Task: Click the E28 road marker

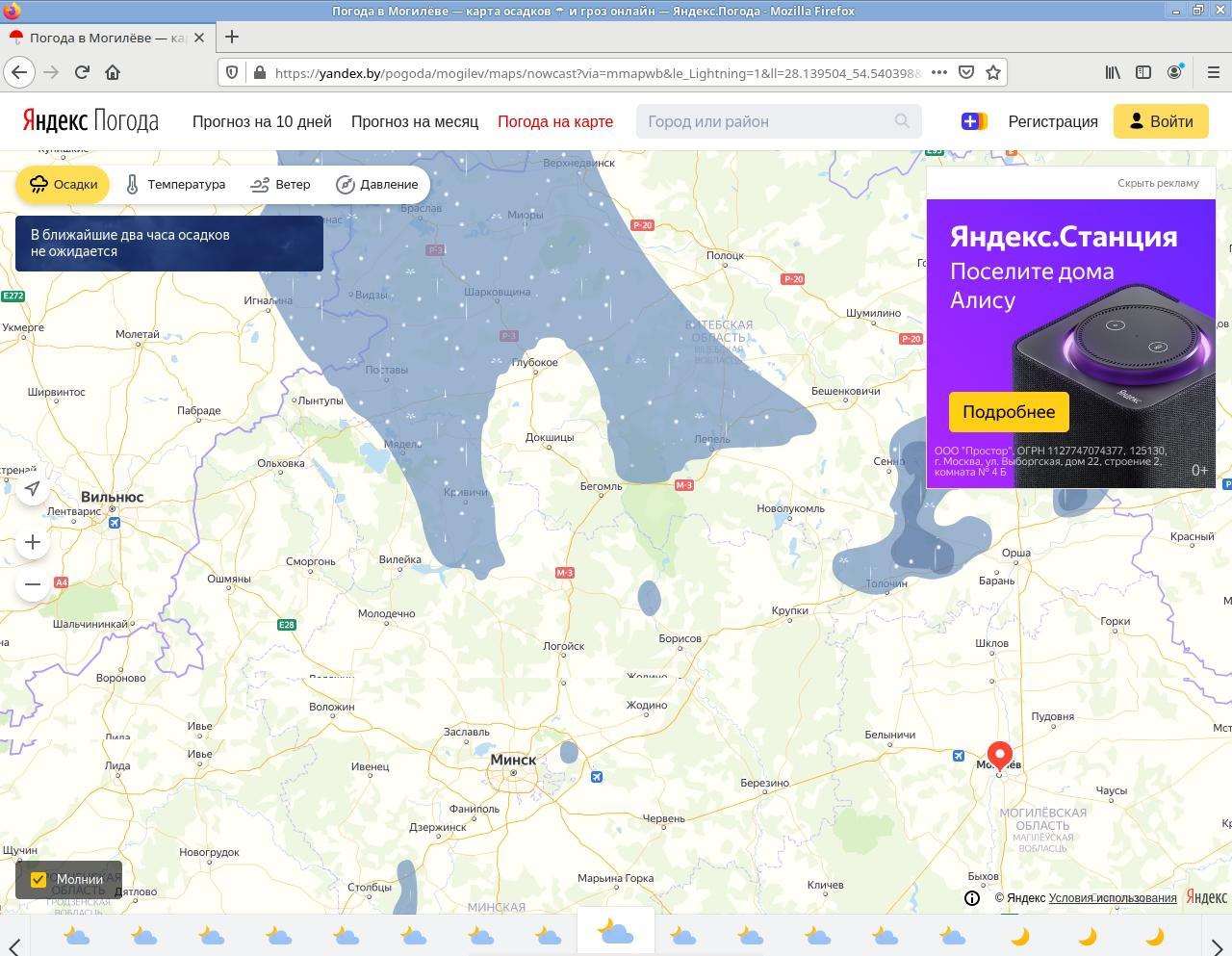Action: (x=287, y=625)
